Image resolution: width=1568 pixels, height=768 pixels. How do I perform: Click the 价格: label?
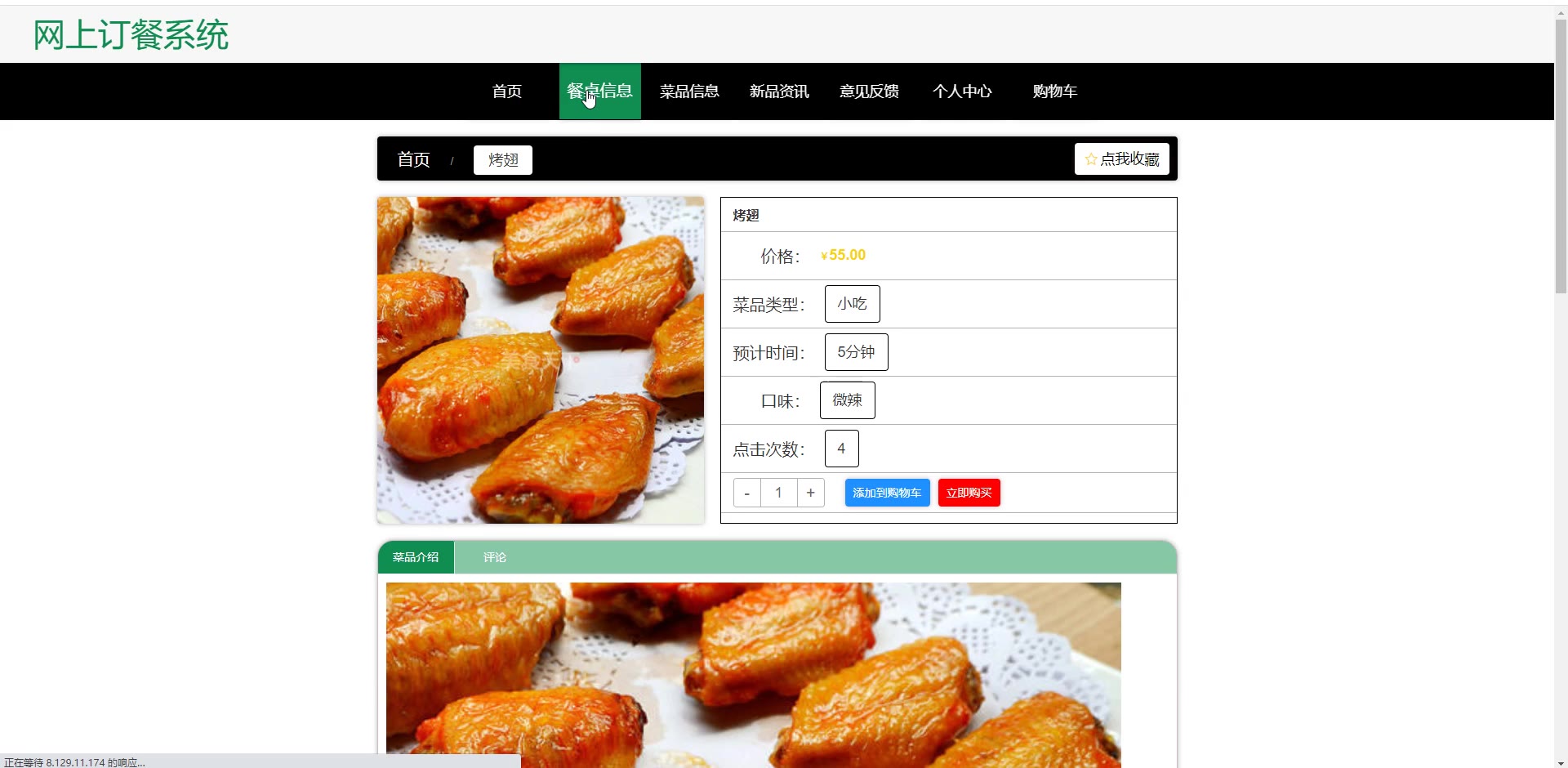coord(780,257)
